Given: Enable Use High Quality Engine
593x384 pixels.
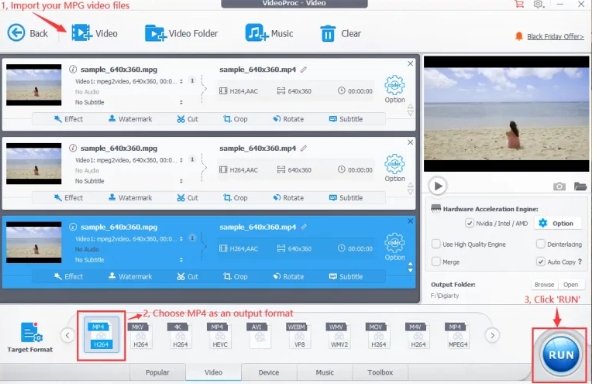Looking at the screenshot, I should point(436,244).
